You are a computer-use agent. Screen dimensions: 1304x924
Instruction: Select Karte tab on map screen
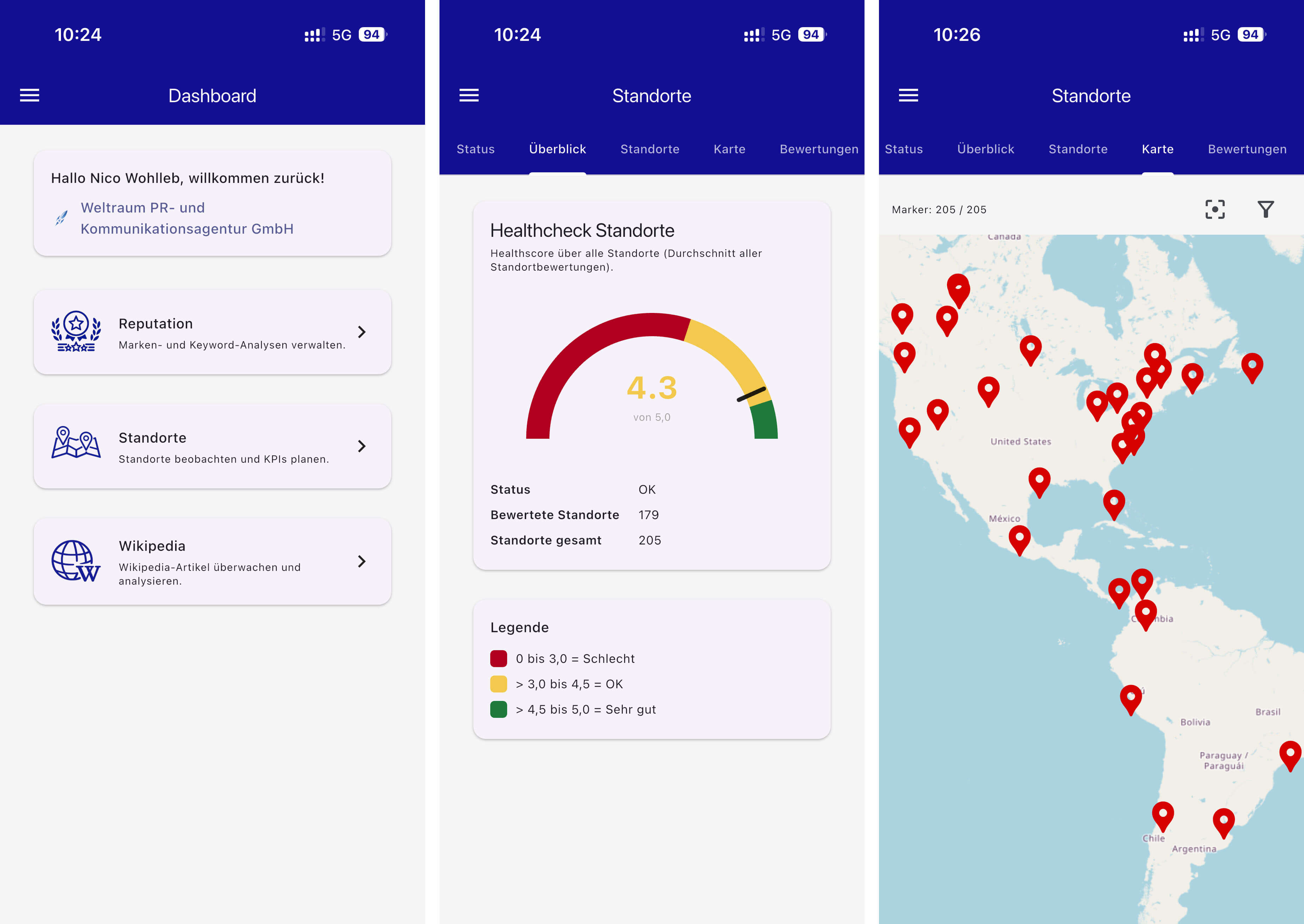point(1157,149)
